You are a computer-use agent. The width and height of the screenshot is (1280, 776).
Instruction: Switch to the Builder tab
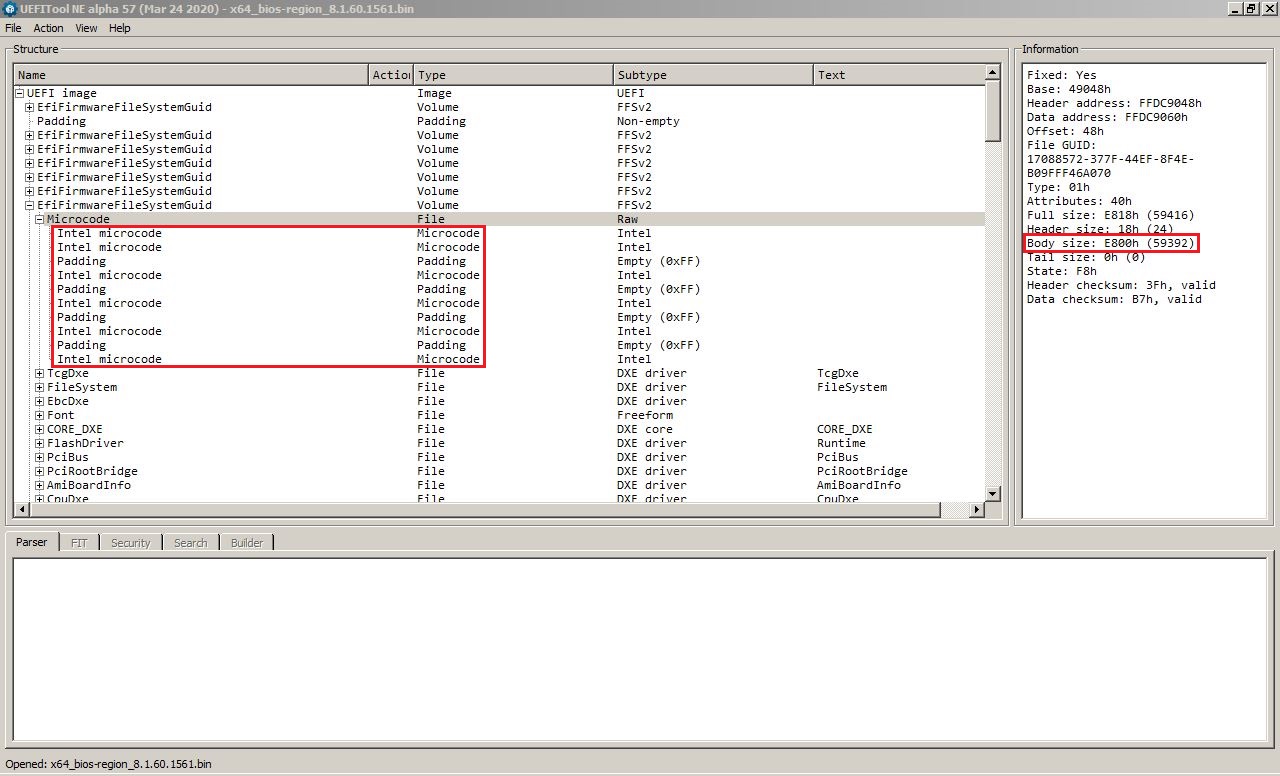[247, 543]
